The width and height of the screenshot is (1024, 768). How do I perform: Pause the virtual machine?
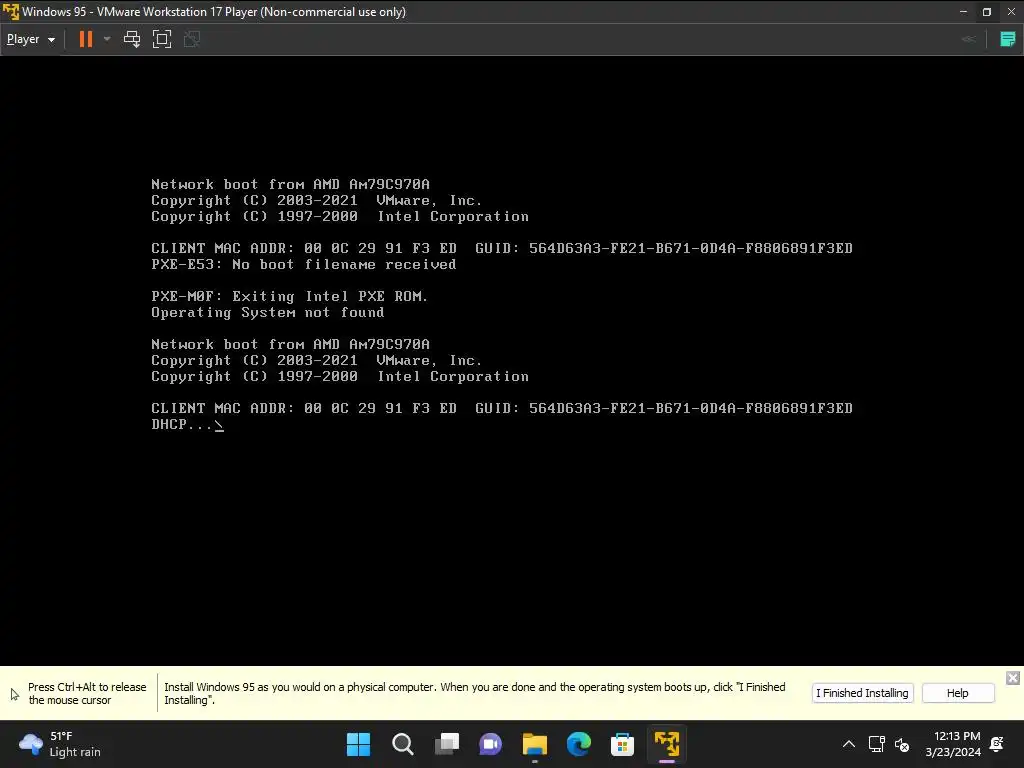tap(86, 39)
